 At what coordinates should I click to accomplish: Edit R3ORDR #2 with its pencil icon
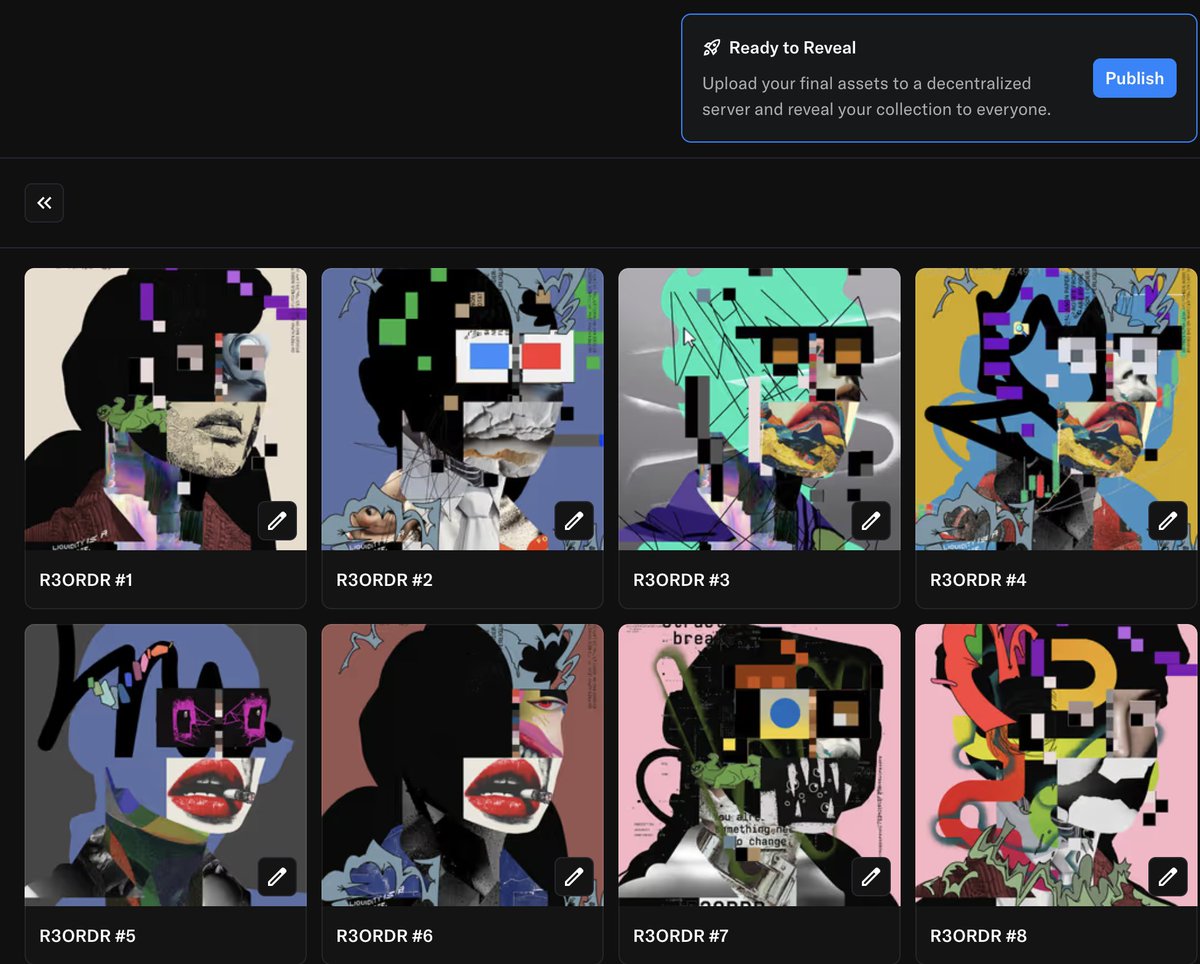tap(574, 521)
